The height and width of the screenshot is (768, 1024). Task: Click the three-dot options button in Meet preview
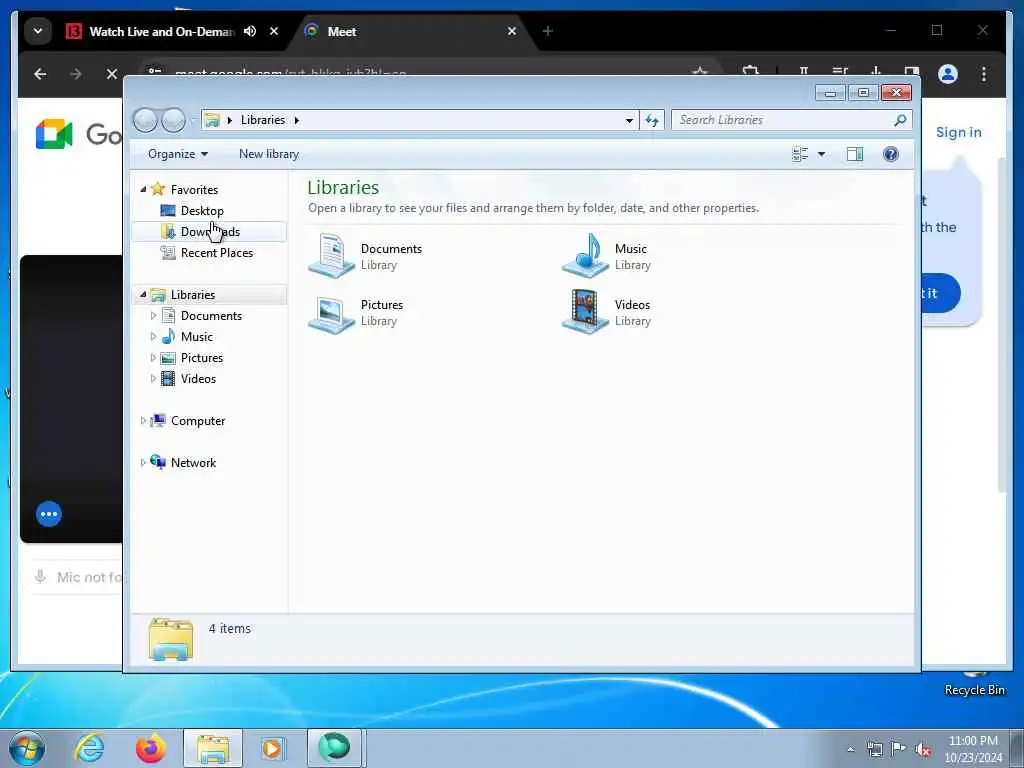[49, 514]
